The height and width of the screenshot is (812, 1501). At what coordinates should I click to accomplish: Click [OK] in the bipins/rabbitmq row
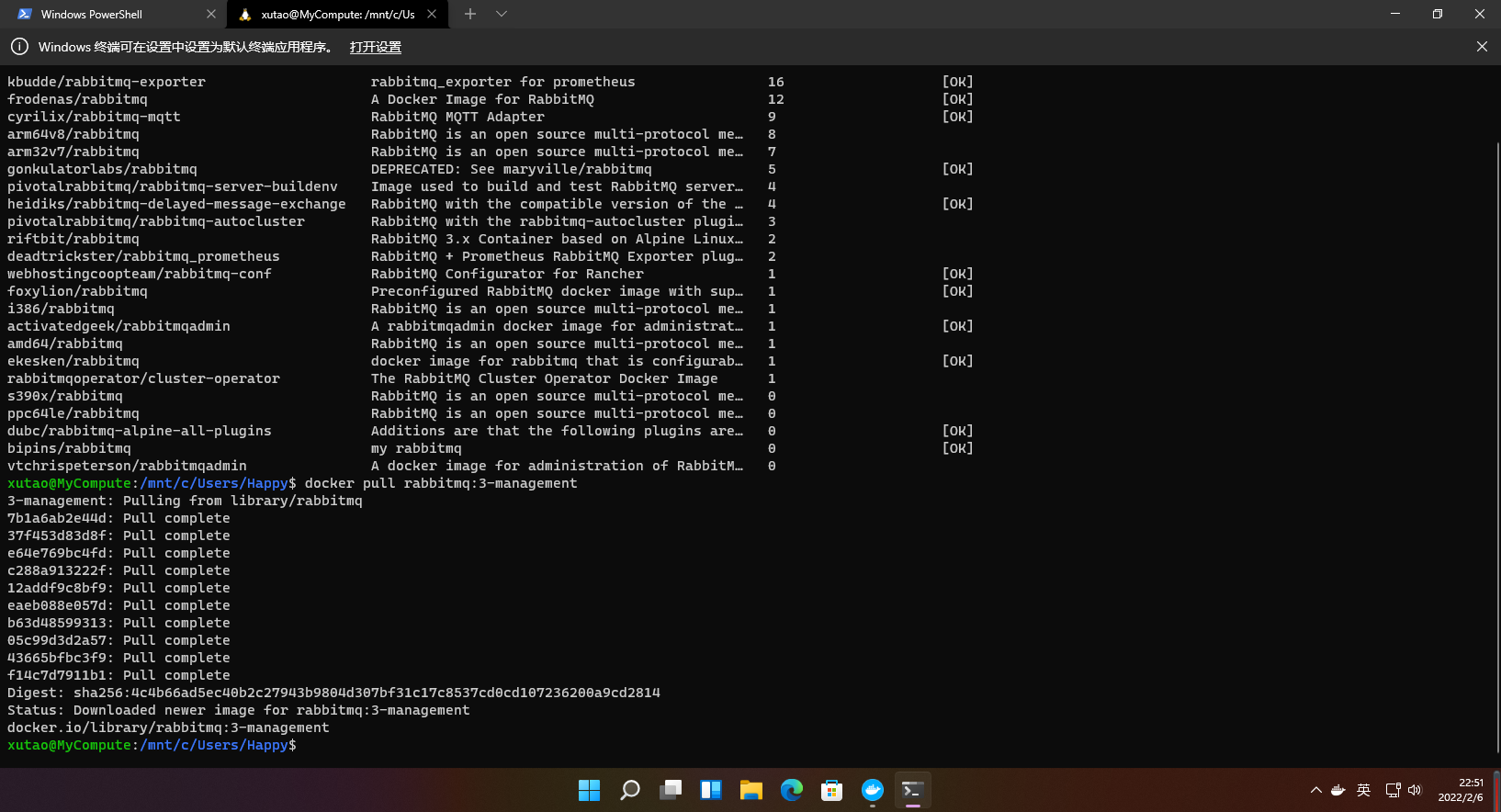click(x=957, y=448)
